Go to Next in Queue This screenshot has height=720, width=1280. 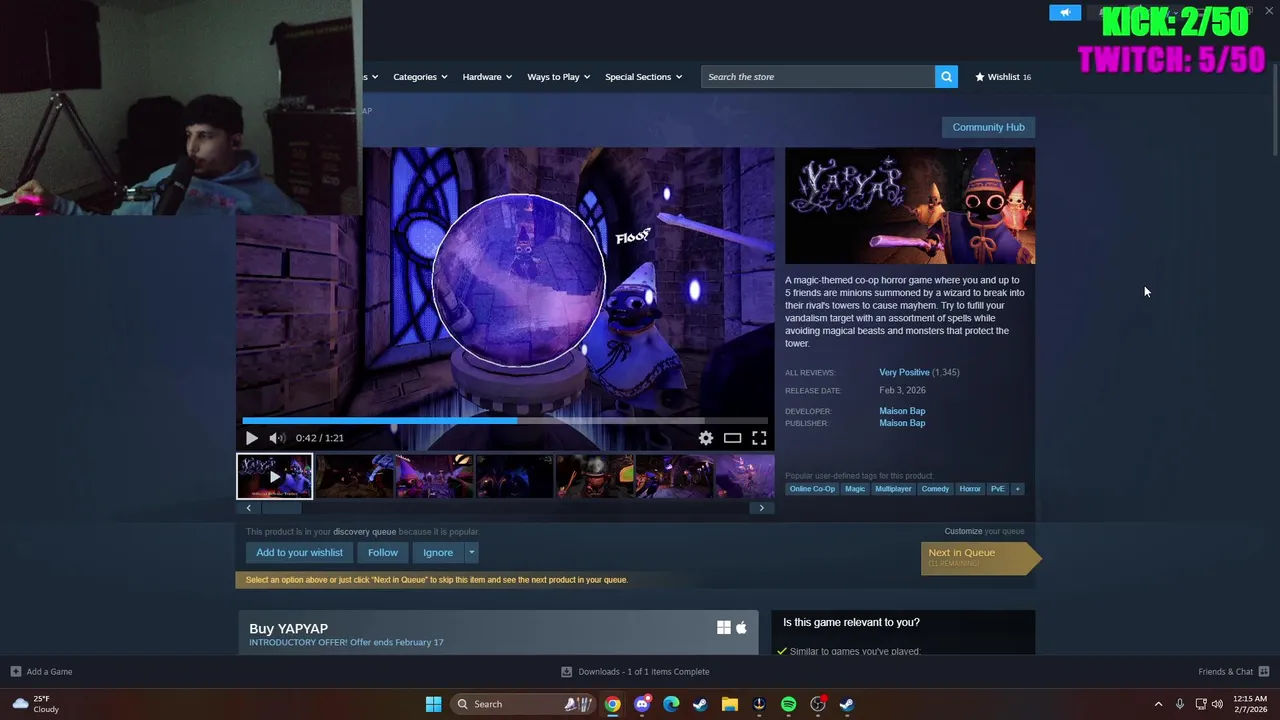click(981, 557)
